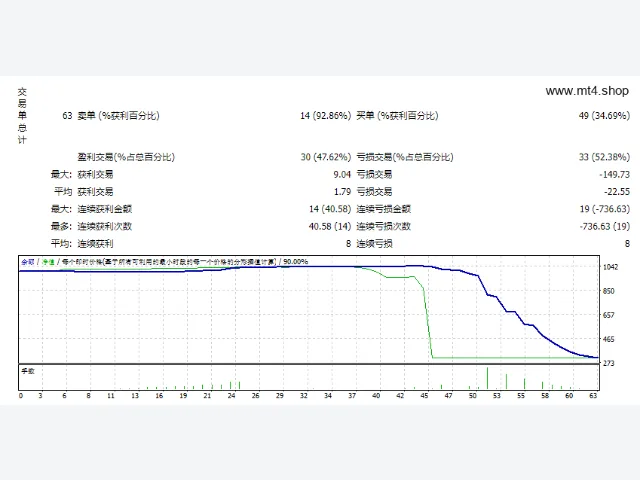Click the total trades value 63
Image resolution: width=640 pixels, height=480 pixels.
(67, 116)
